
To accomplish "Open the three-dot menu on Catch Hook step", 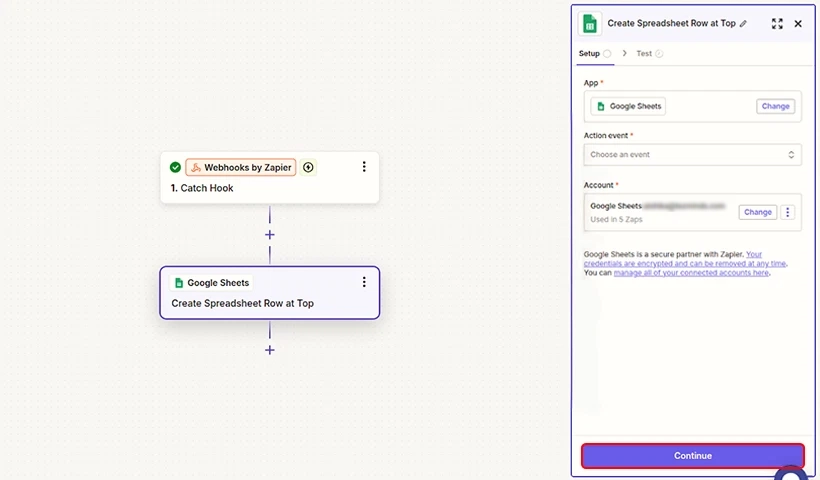I will click(x=364, y=167).
